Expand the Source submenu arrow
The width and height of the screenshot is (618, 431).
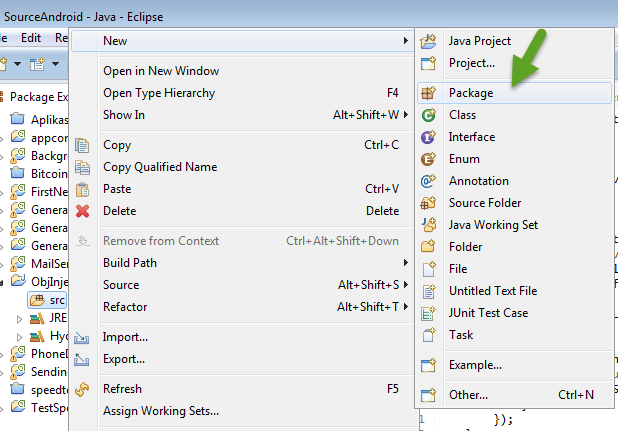[406, 285]
